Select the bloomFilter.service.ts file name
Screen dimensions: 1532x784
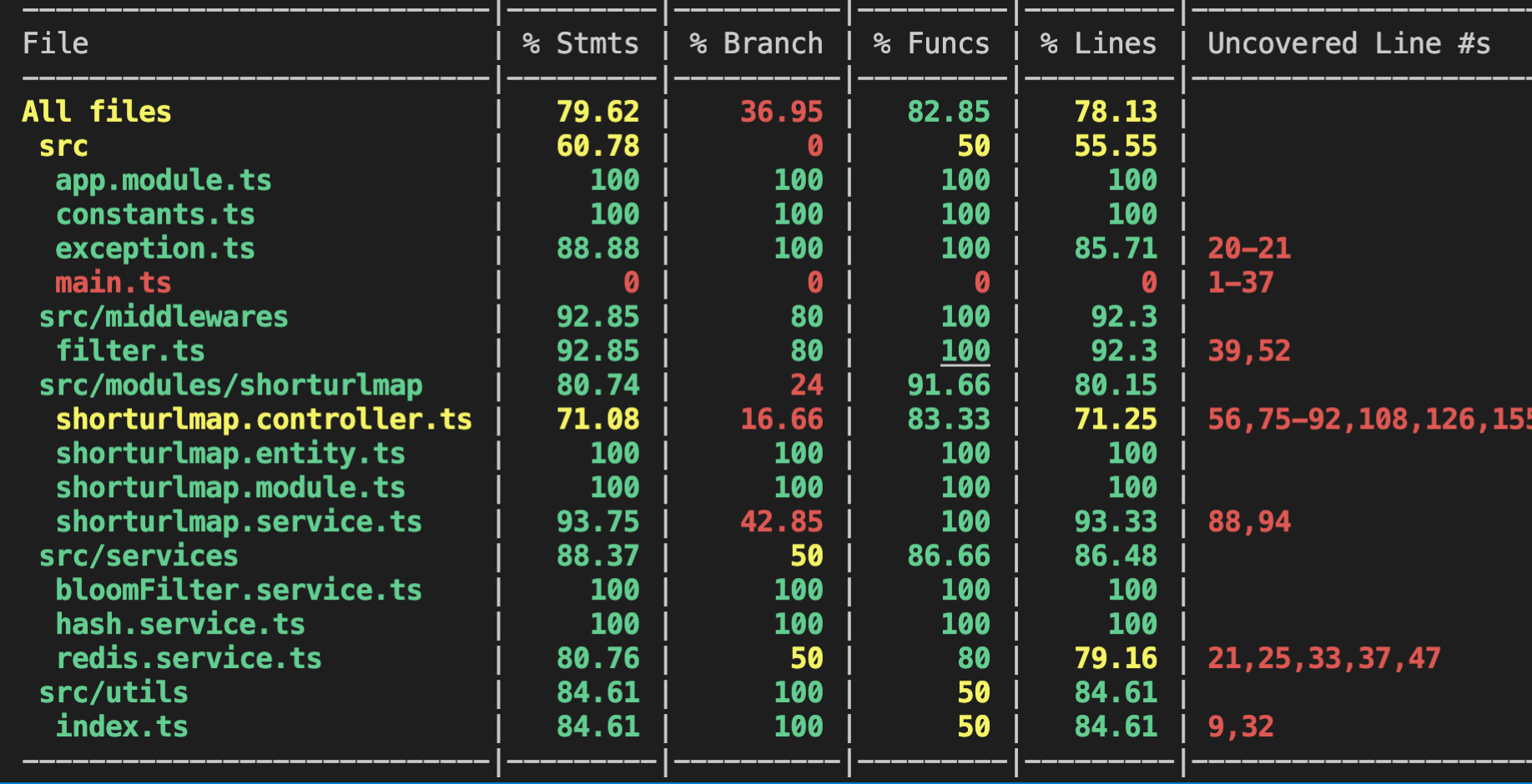click(239, 591)
